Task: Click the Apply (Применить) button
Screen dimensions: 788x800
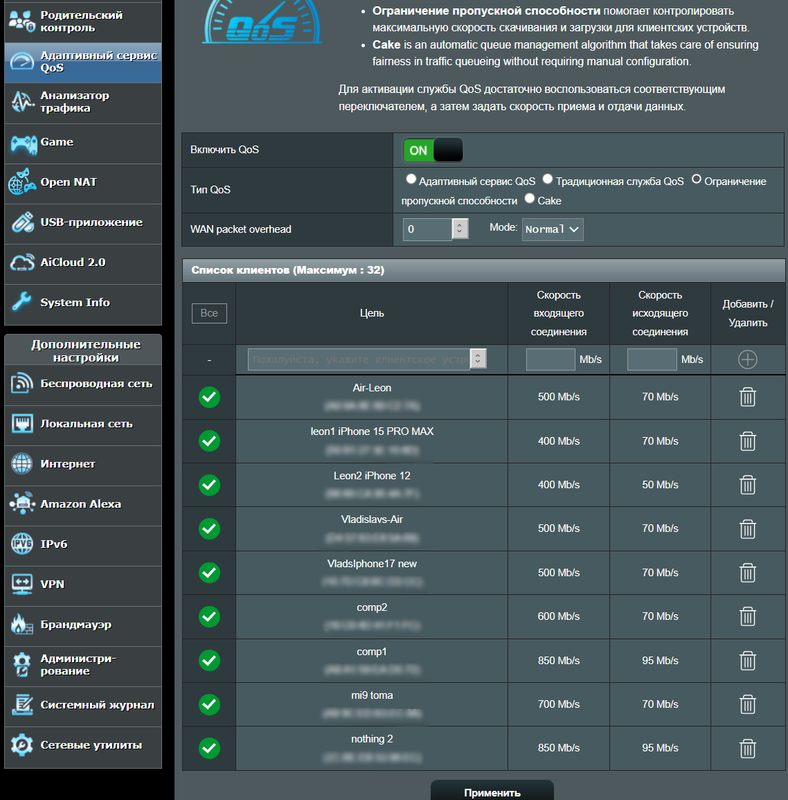Action: tap(492, 792)
